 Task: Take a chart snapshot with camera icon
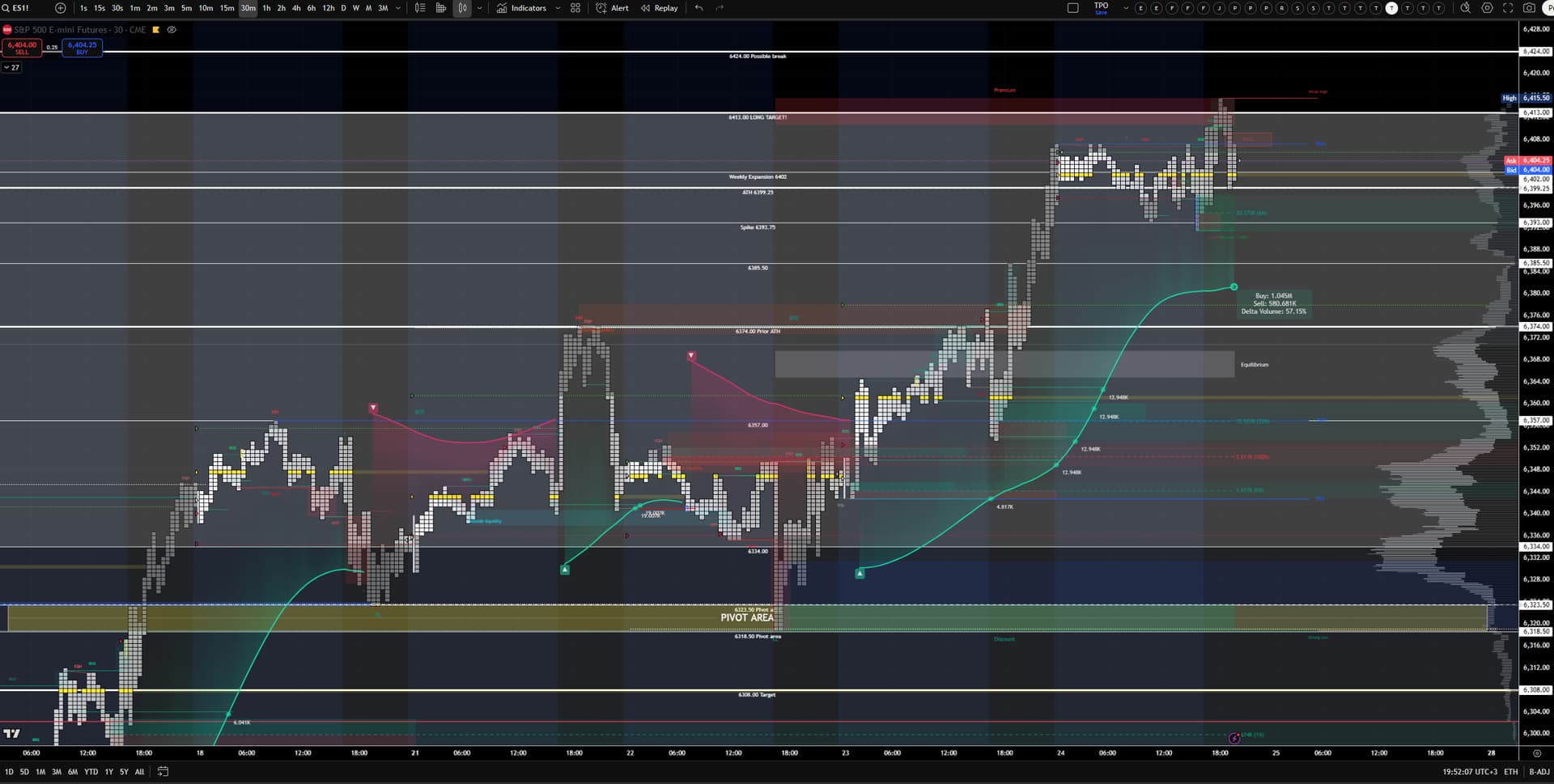point(1529,8)
